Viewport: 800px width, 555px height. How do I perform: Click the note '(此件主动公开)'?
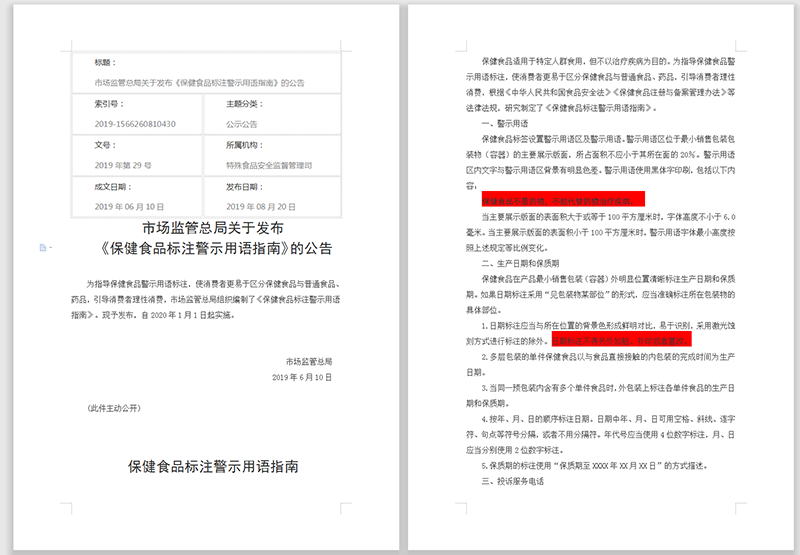[x=114, y=408]
